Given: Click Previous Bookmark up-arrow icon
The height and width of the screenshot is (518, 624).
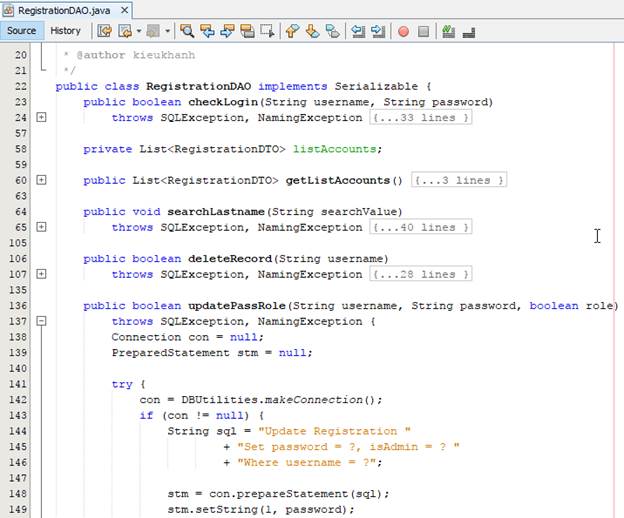Looking at the screenshot, I should click(x=292, y=31).
